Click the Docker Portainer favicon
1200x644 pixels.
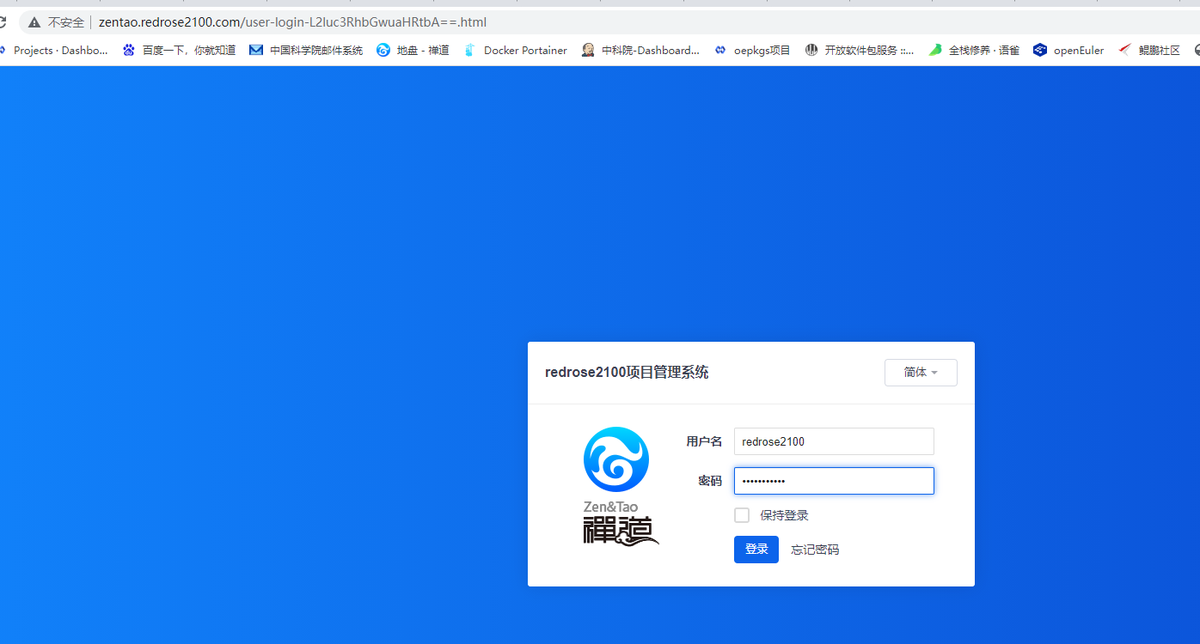click(470, 50)
